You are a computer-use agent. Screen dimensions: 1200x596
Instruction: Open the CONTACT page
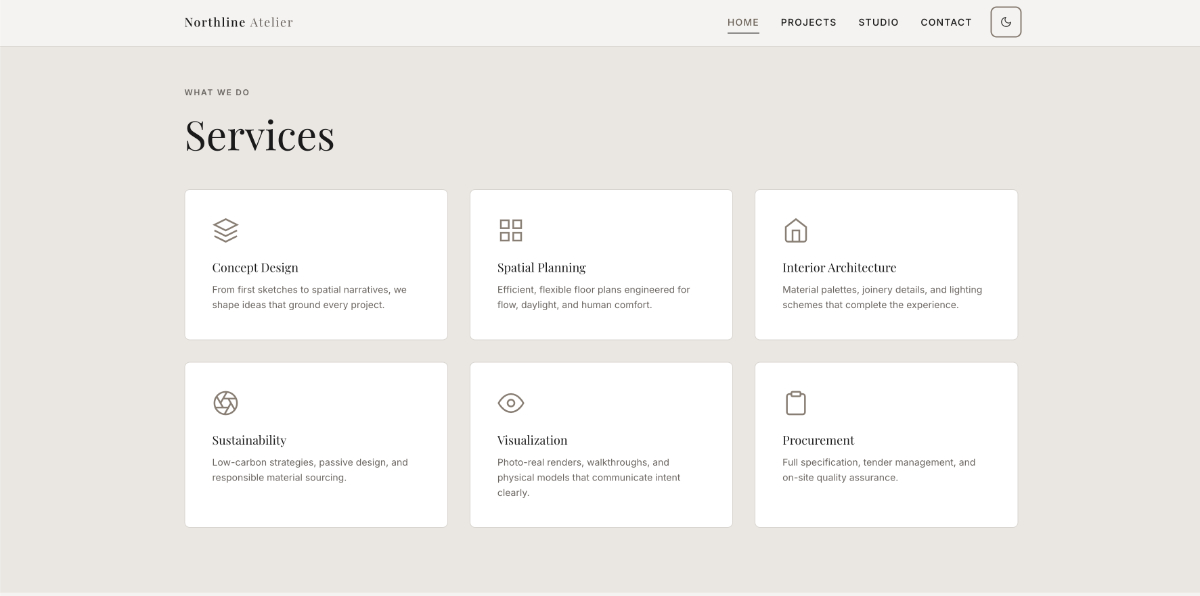[945, 22]
